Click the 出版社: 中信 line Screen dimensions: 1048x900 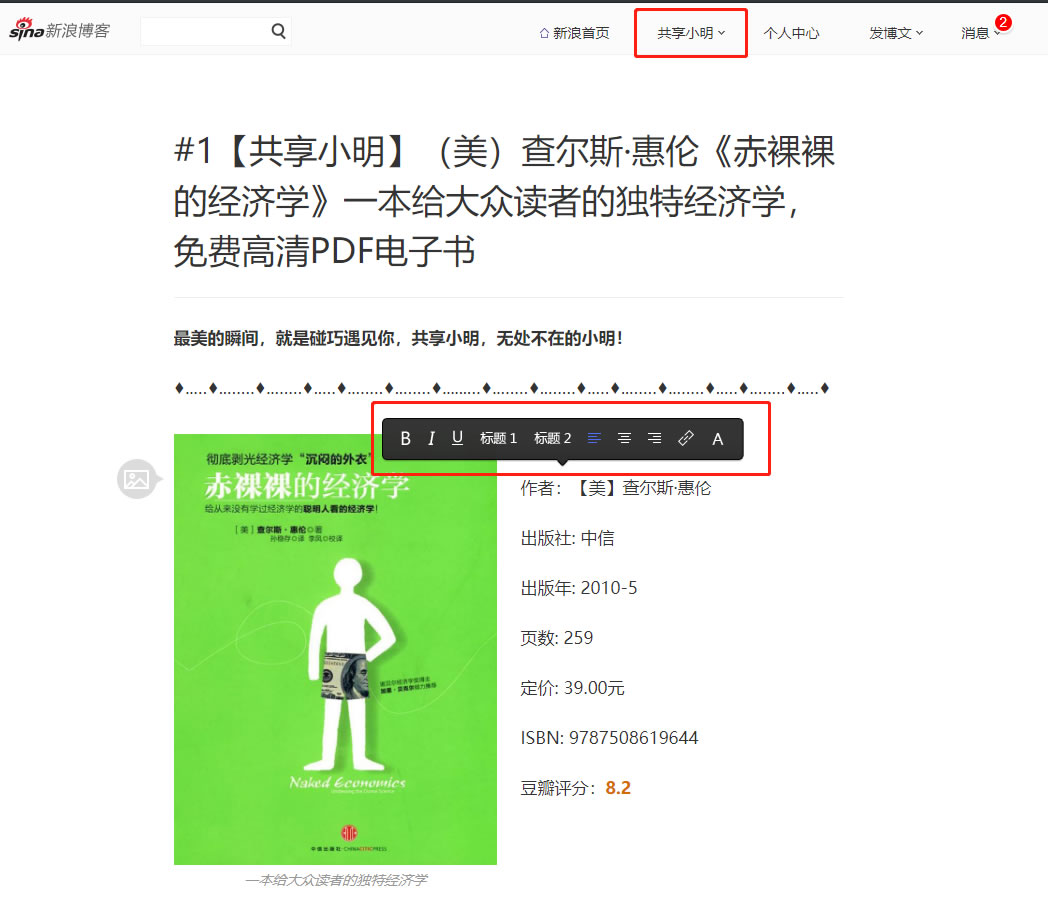click(567, 539)
